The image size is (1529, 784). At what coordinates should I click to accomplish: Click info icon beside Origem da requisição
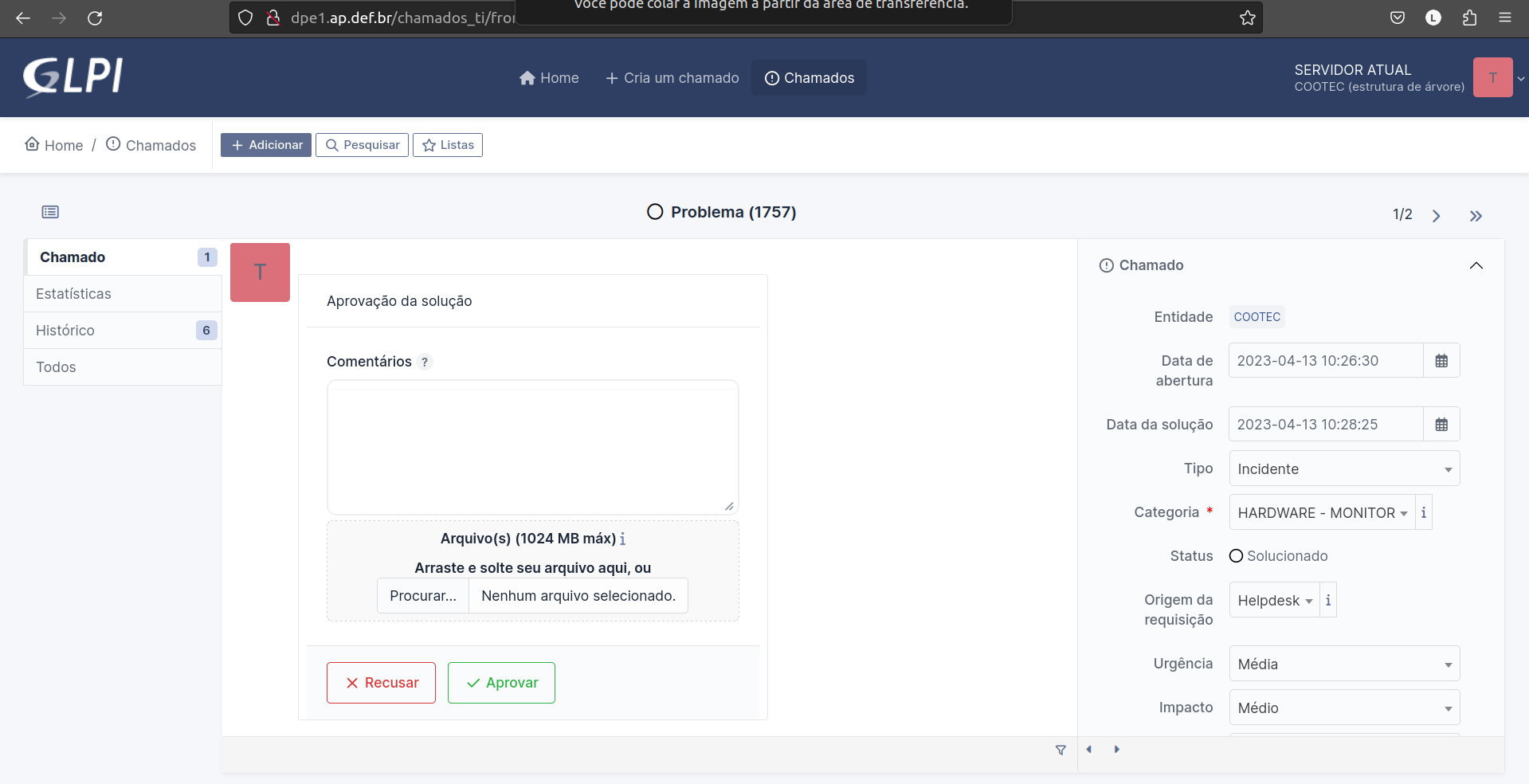(1327, 601)
